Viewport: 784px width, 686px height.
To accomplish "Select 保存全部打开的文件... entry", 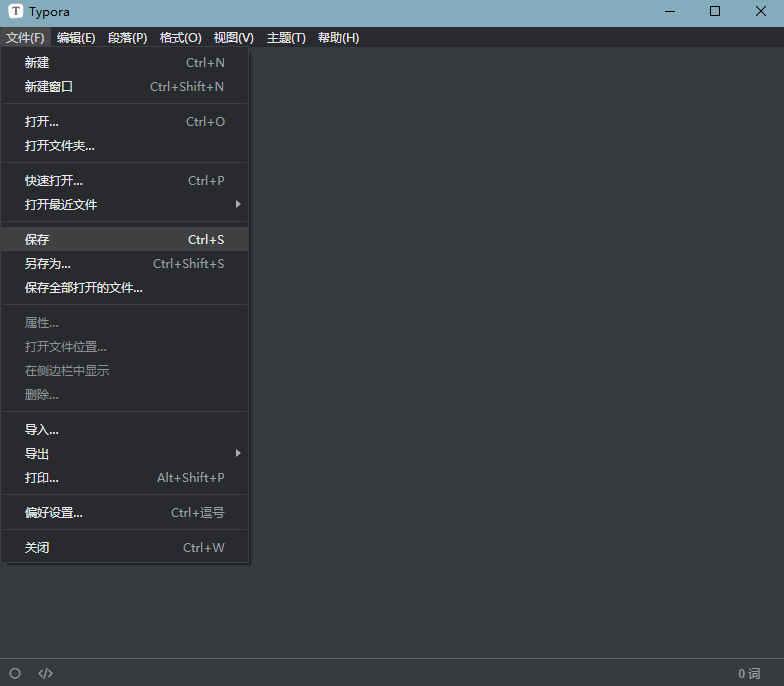I will coord(124,288).
